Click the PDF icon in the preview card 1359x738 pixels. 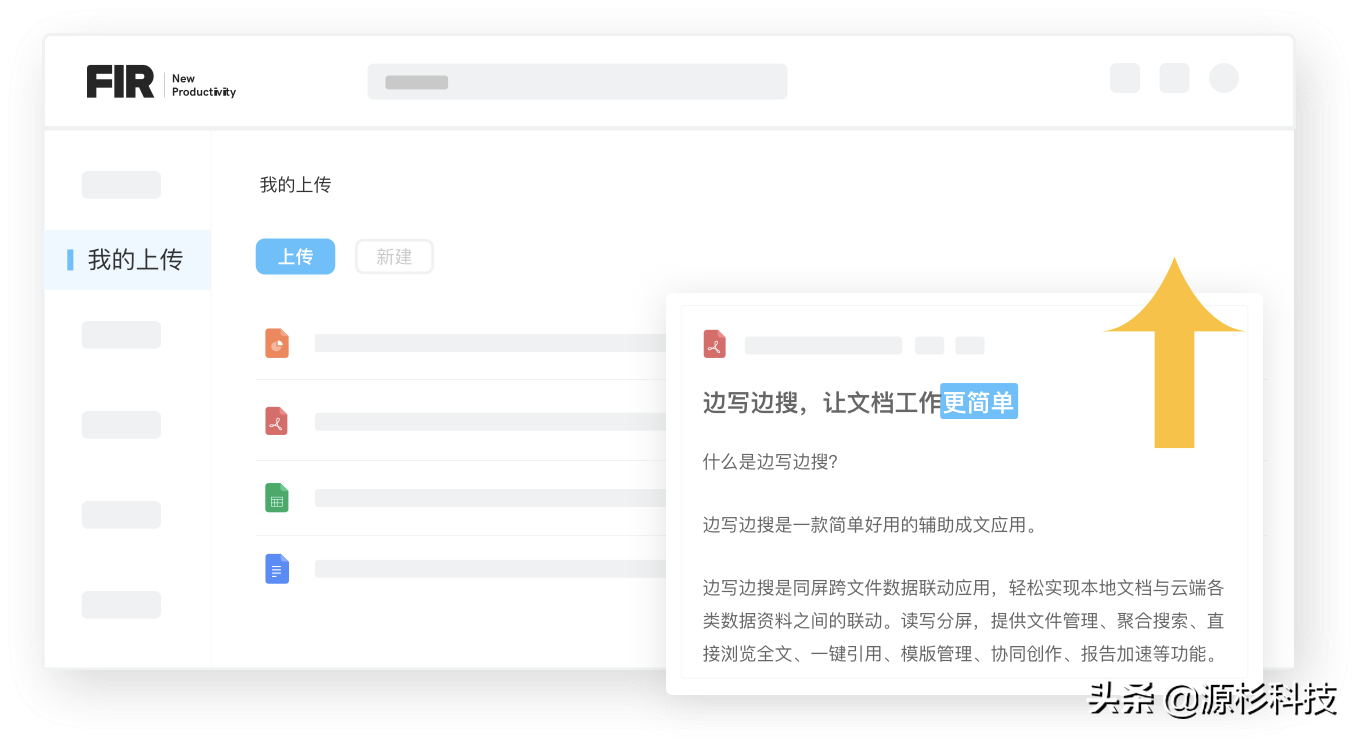pos(714,344)
